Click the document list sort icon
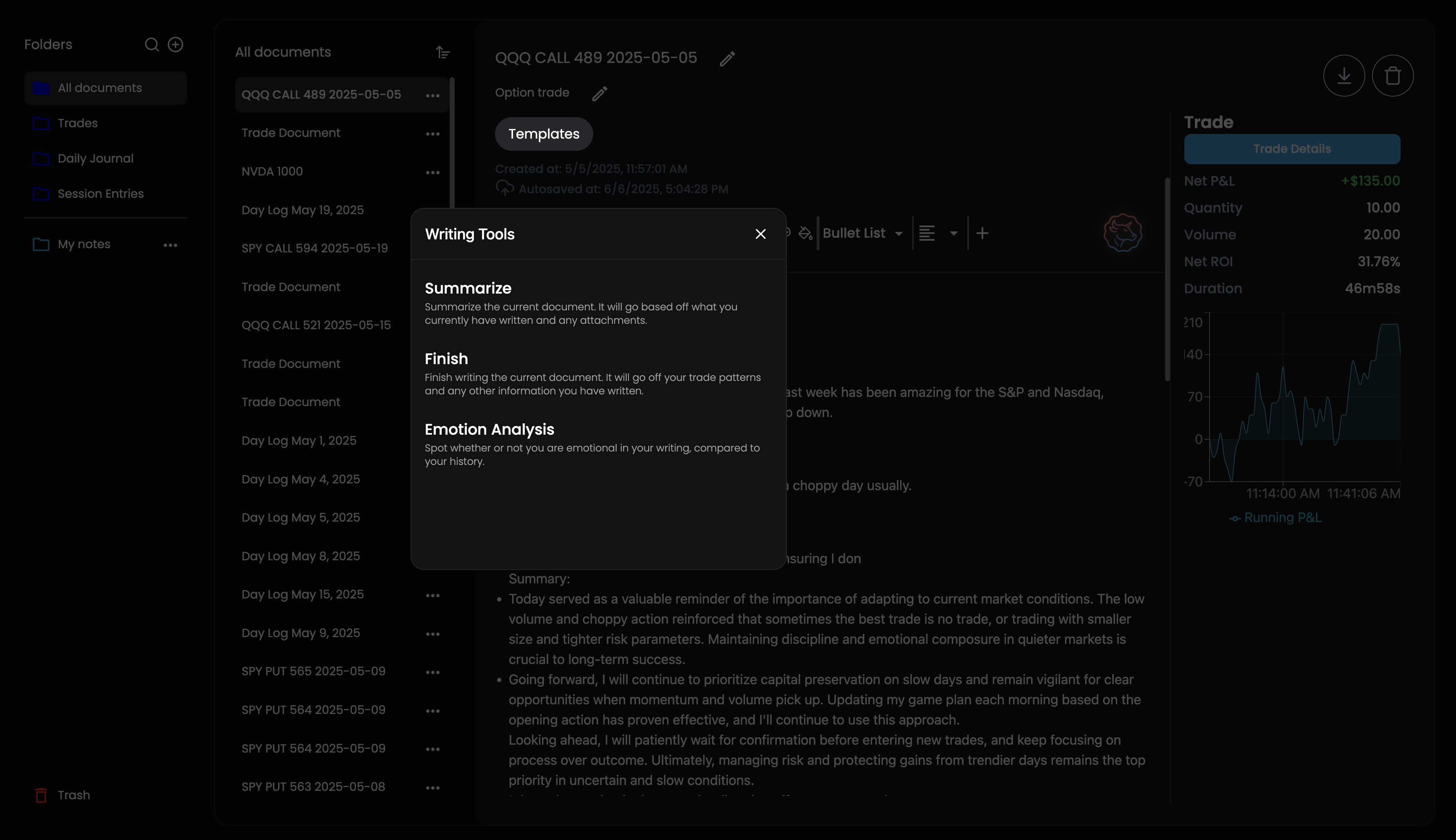The width and height of the screenshot is (1456, 840). pos(442,52)
